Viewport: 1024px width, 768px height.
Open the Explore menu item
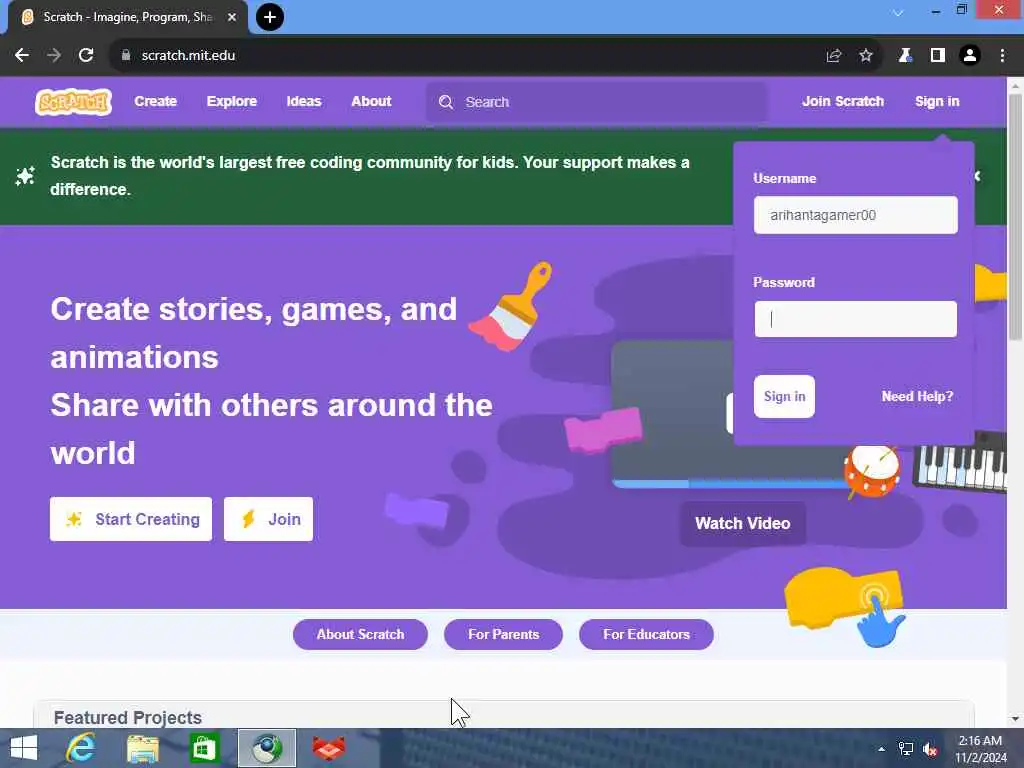(x=232, y=101)
